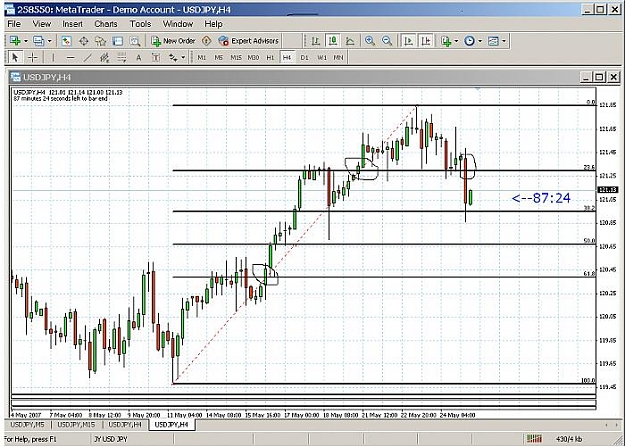625x447 pixels.
Task: Open the Market Watch window icon
Action: coord(66,41)
